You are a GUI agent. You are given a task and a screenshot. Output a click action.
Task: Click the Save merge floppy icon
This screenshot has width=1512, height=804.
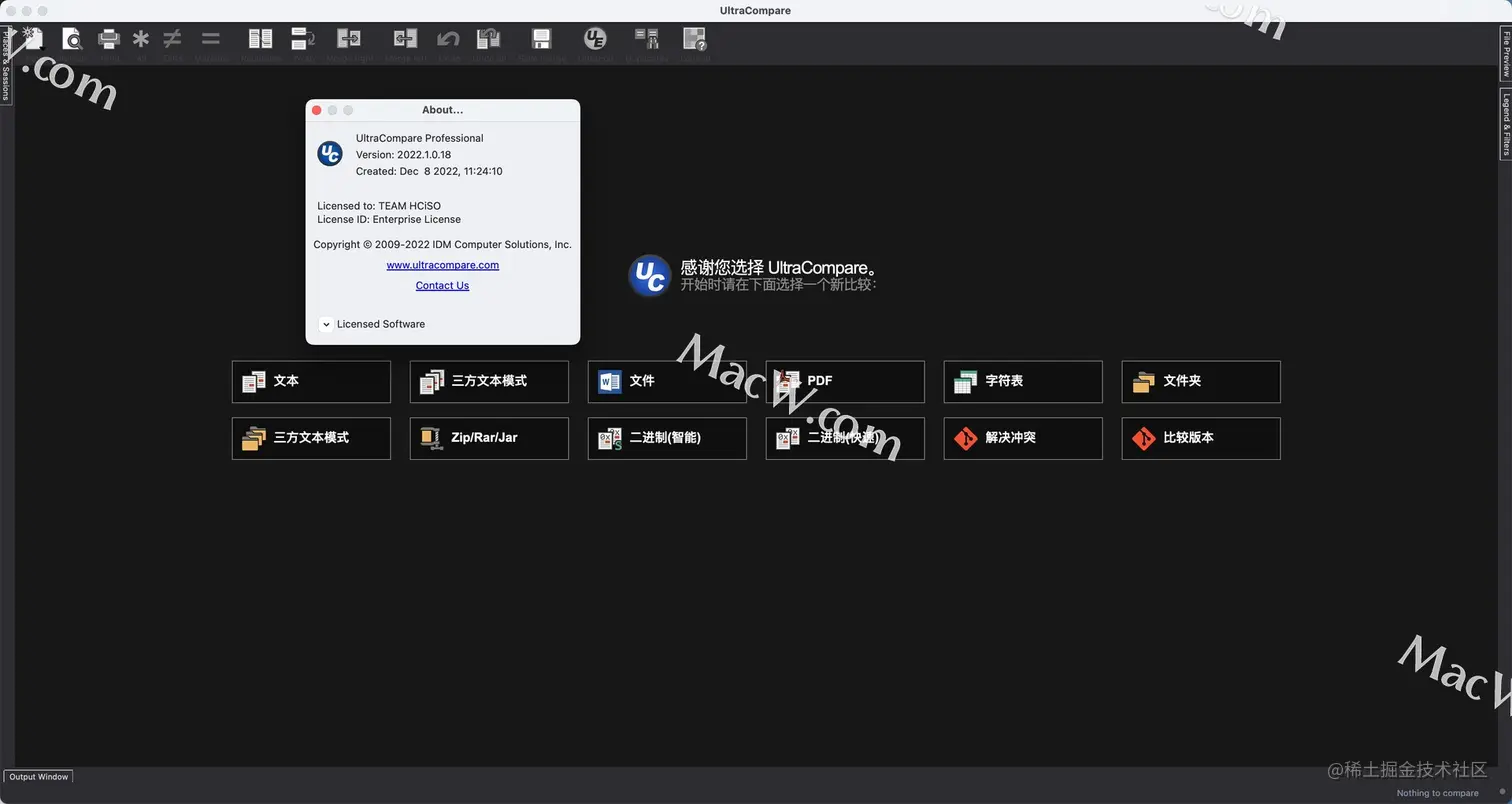pos(541,39)
